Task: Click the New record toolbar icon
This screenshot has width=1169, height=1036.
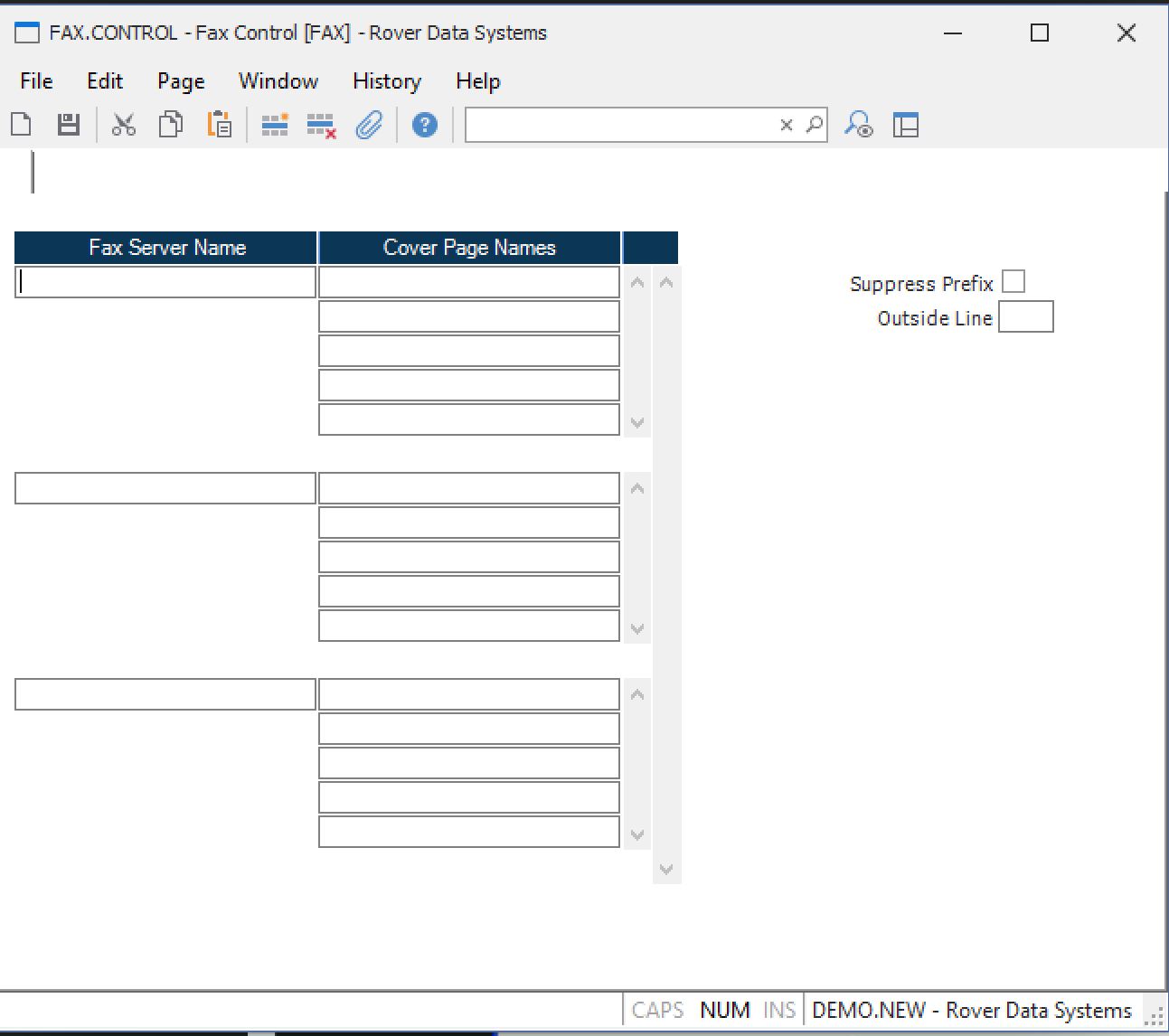Action: click(22, 125)
